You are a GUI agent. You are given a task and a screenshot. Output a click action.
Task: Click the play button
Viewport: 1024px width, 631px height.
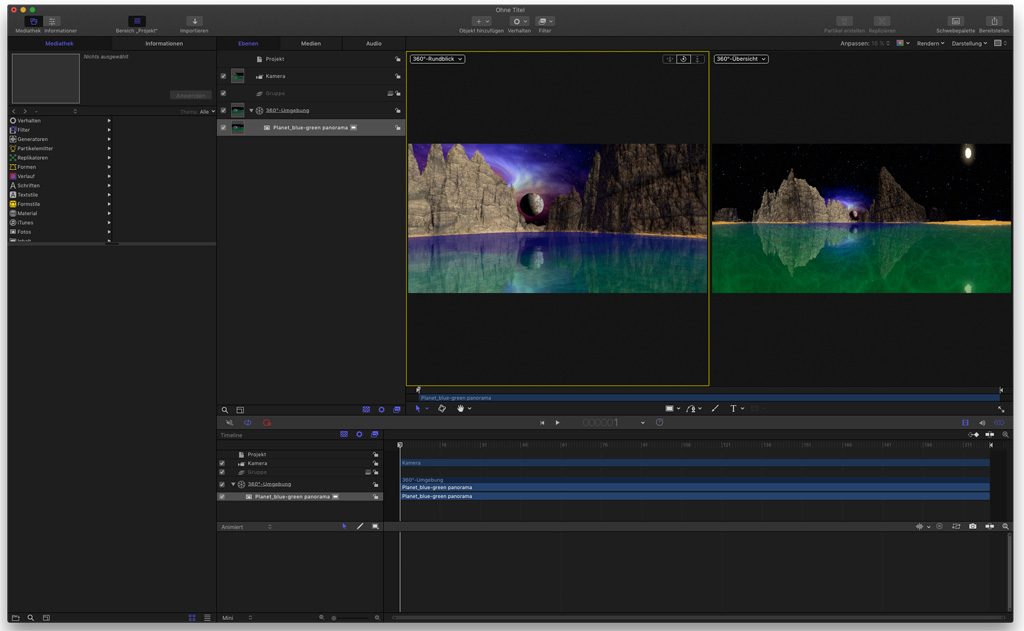coord(557,423)
